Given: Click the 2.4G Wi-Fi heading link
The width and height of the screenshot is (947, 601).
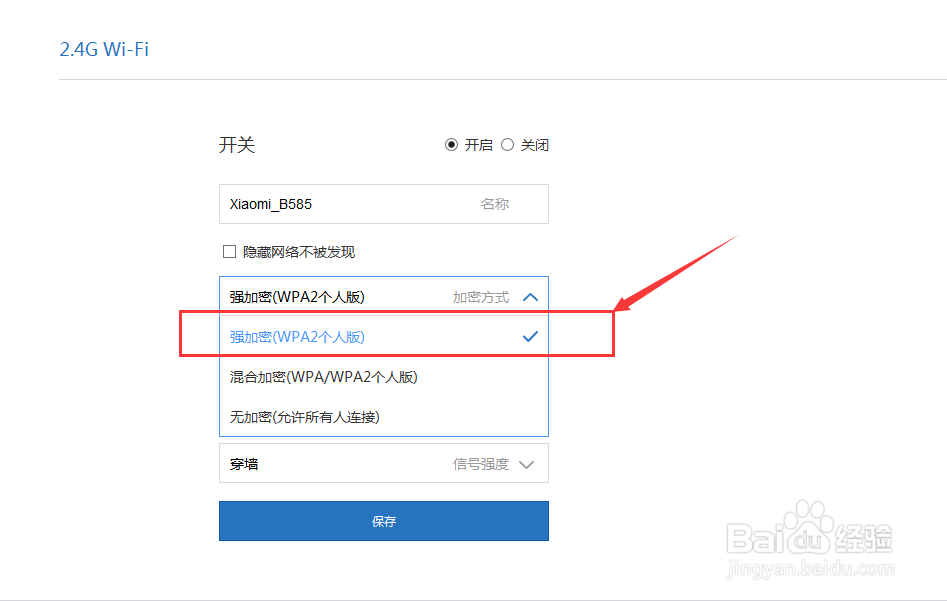Looking at the screenshot, I should pyautogui.click(x=104, y=48).
